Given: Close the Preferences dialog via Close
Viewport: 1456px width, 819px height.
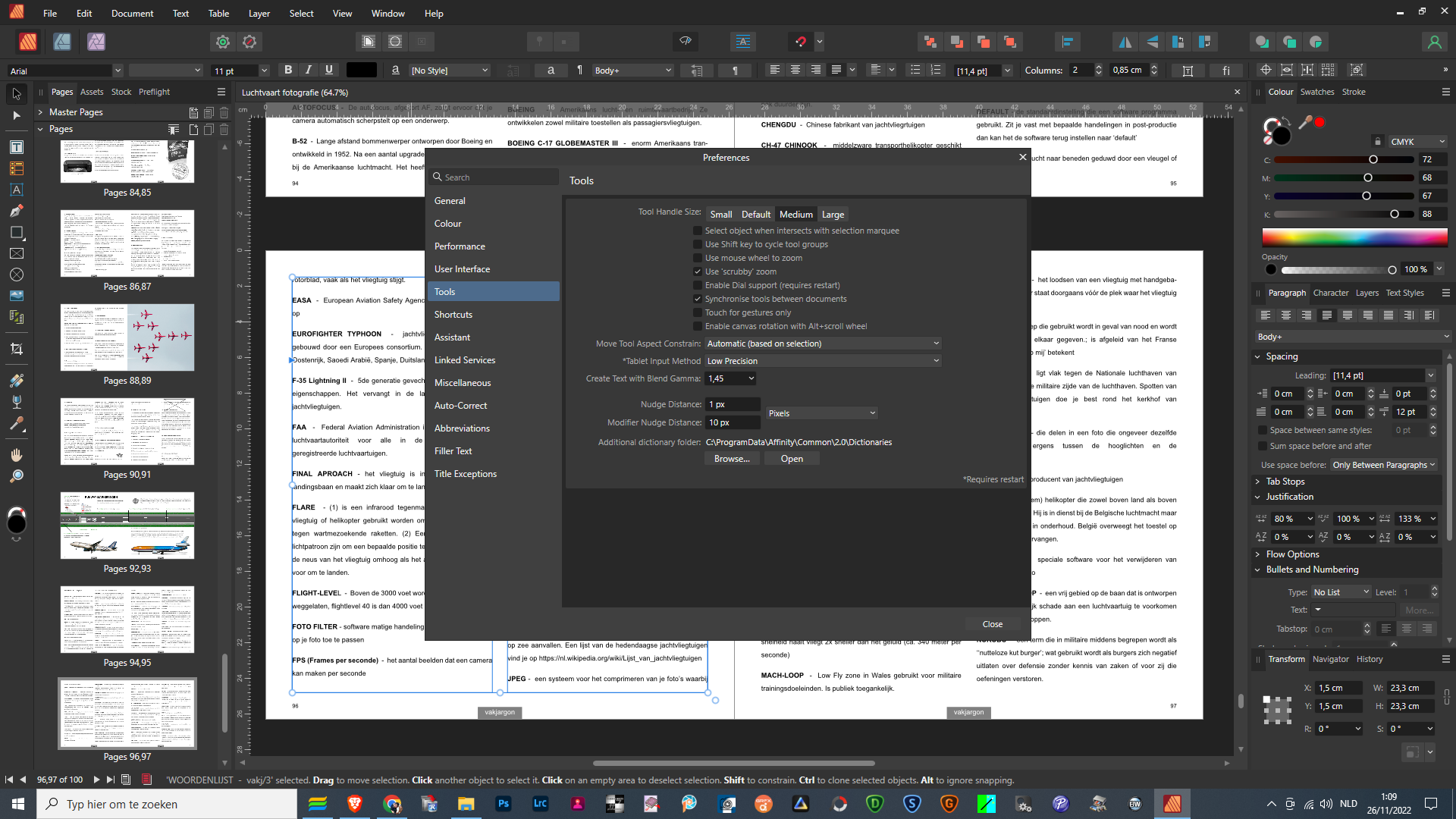Looking at the screenshot, I should tap(993, 624).
